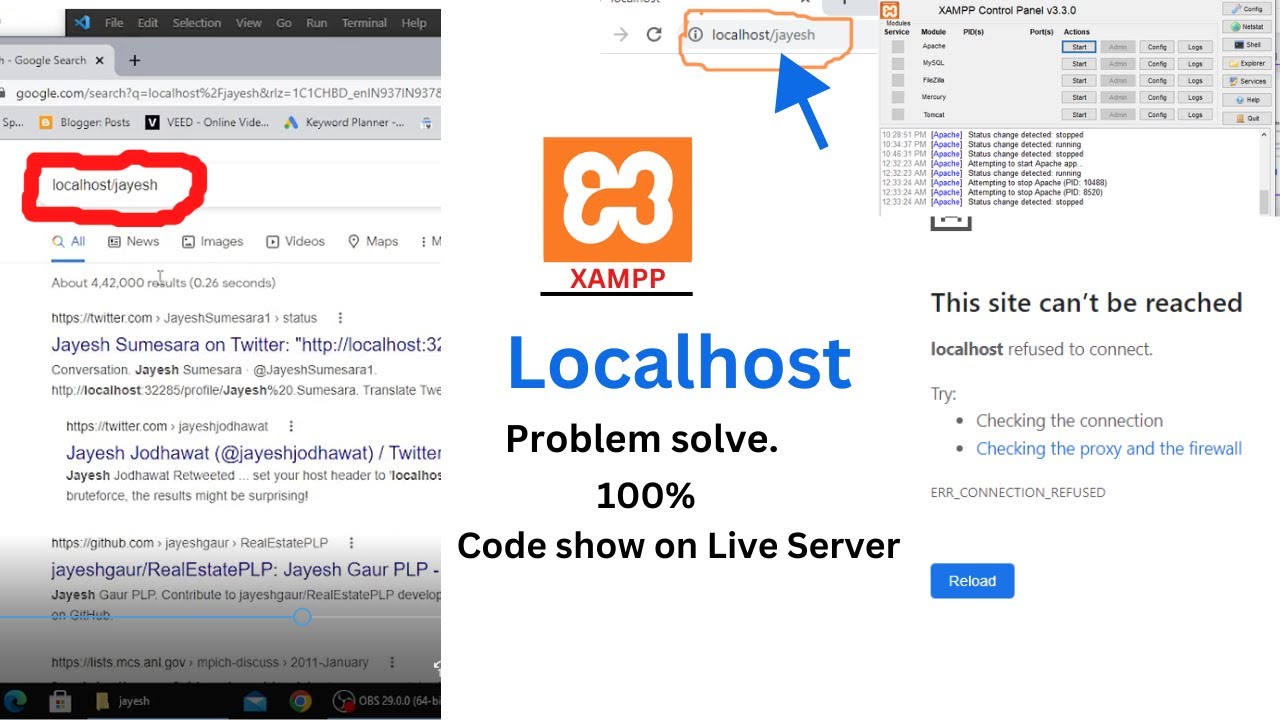Open the VS Code Edit menu
This screenshot has width=1280, height=720.
click(148, 22)
